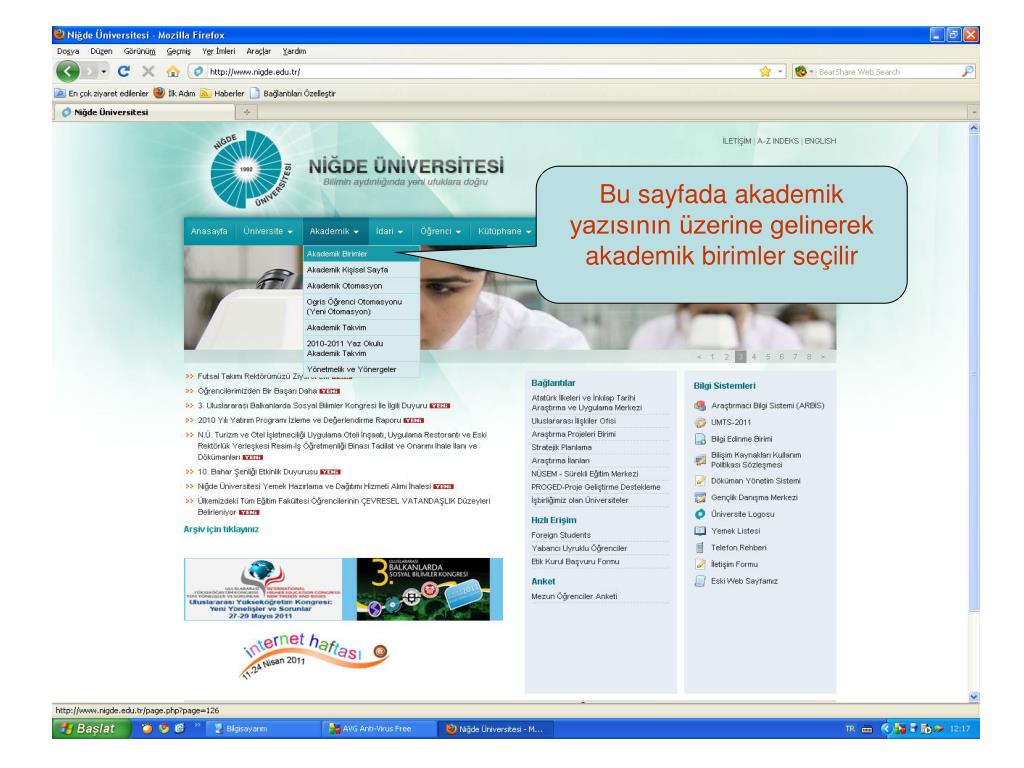
Task: Open the Görünüm menu
Action: pyautogui.click(x=140, y=51)
